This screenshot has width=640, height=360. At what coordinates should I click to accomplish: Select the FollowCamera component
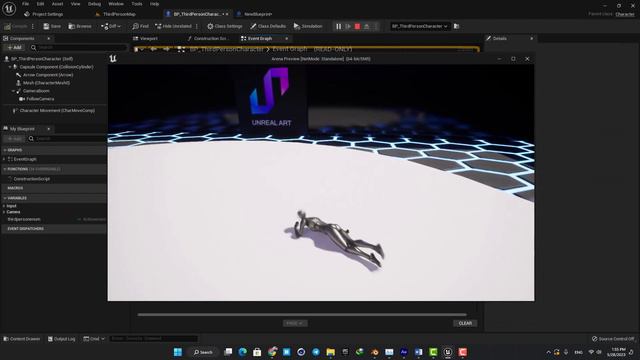[40, 99]
